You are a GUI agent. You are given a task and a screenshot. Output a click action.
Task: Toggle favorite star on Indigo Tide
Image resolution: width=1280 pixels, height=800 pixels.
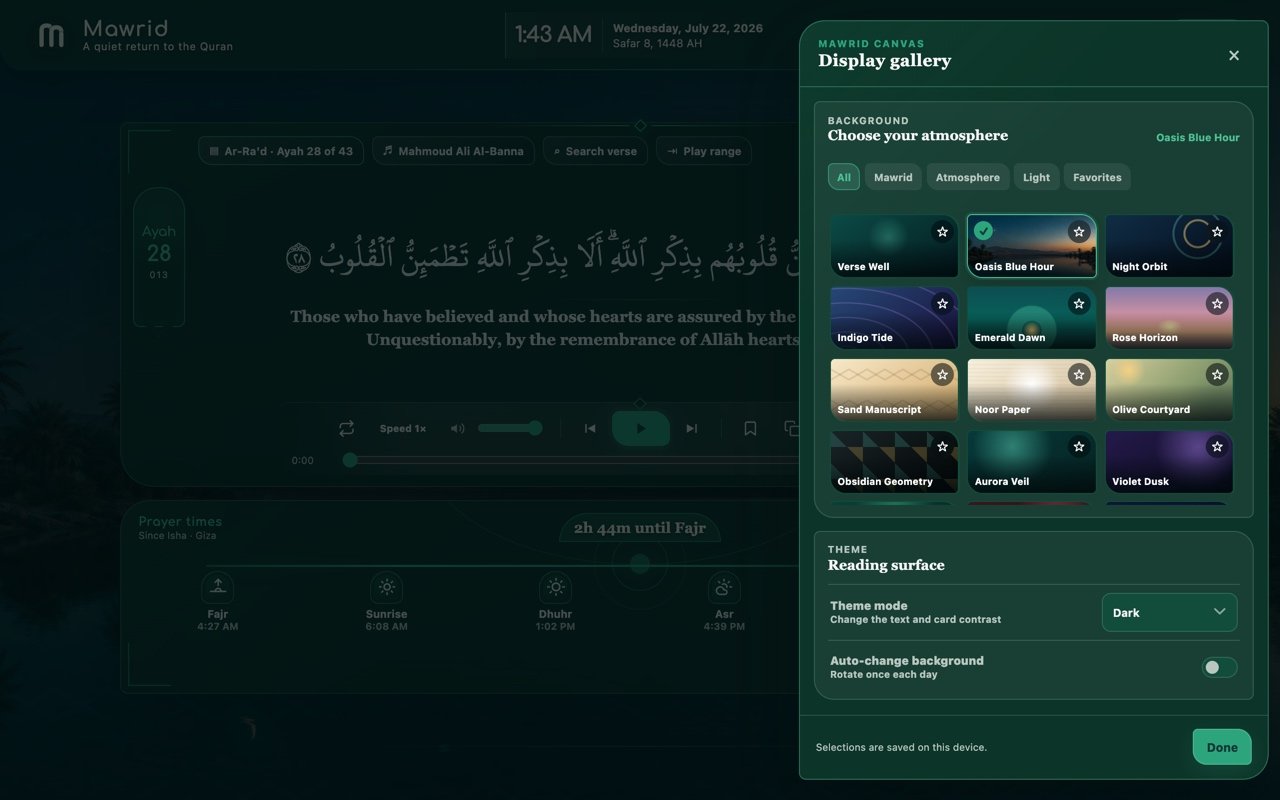(942, 303)
